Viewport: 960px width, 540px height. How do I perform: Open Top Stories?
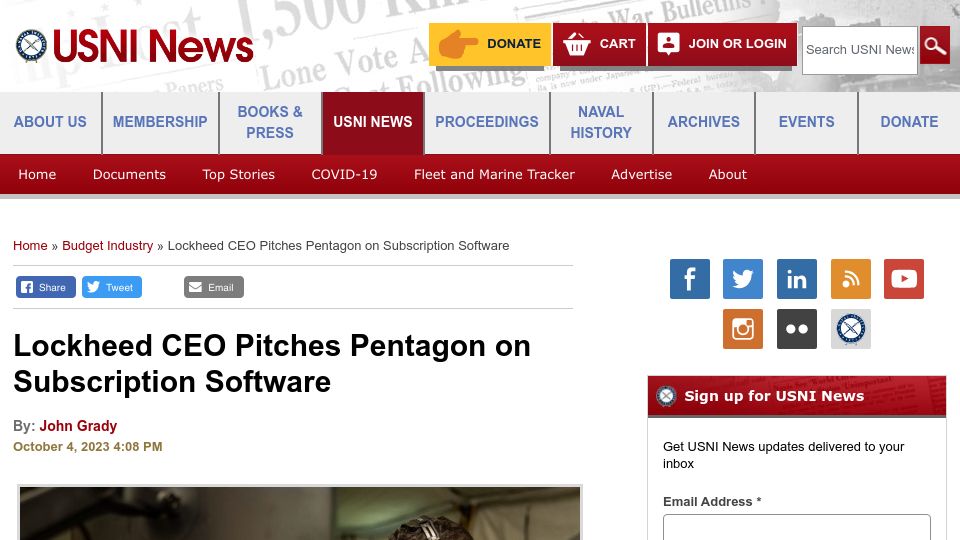[239, 174]
